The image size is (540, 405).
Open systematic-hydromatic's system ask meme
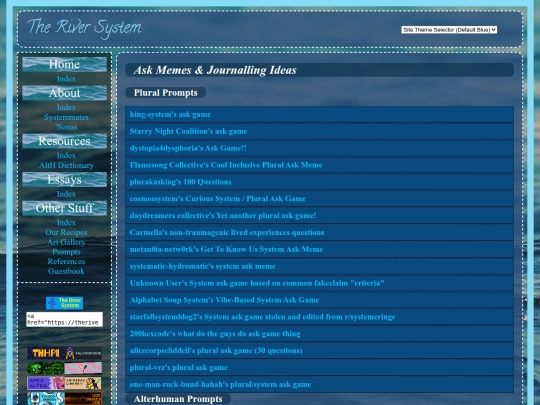coord(319,267)
